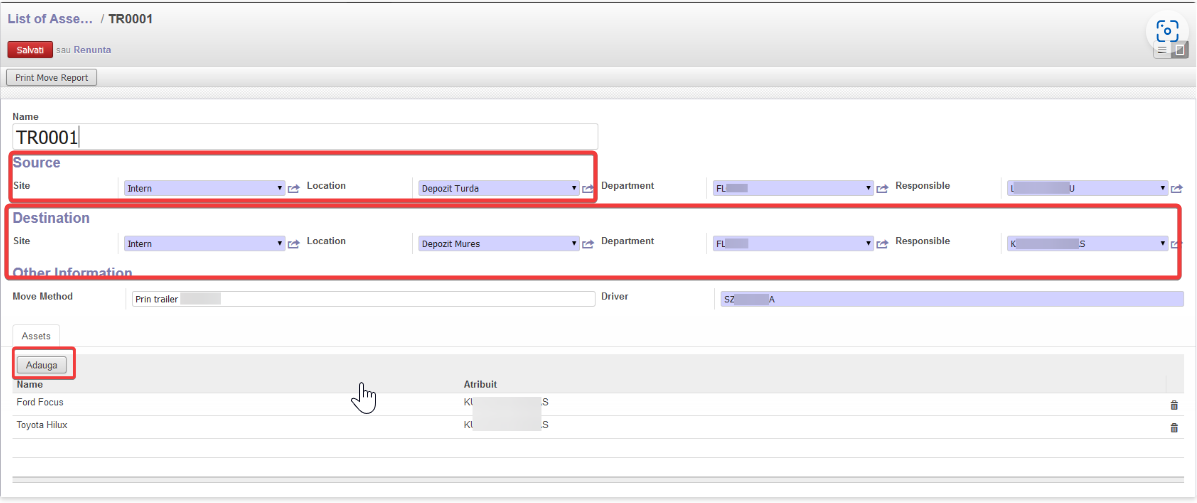Delete the Toyota Hilux asset row

pyautogui.click(x=1174, y=428)
